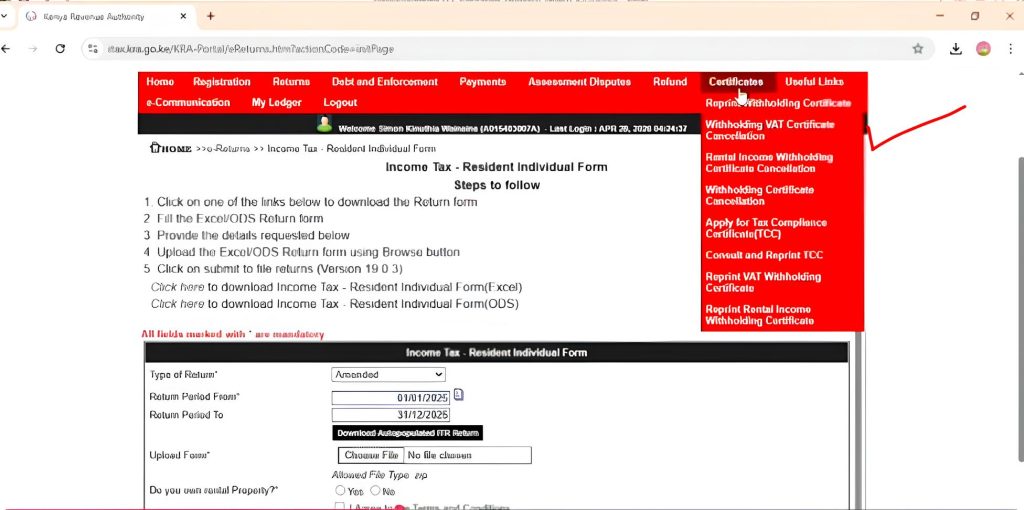Viewport: 1024px width, 510px height.
Task: Open My Ledger menu
Action: pos(276,103)
